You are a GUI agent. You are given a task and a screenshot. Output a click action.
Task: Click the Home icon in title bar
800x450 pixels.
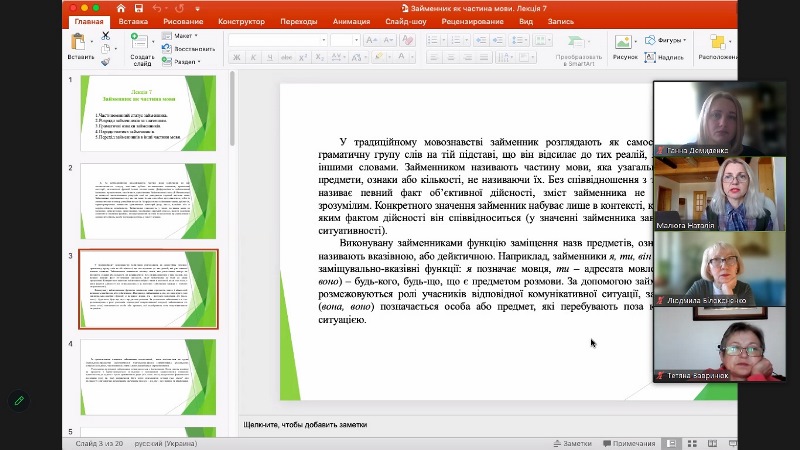click(x=121, y=8)
